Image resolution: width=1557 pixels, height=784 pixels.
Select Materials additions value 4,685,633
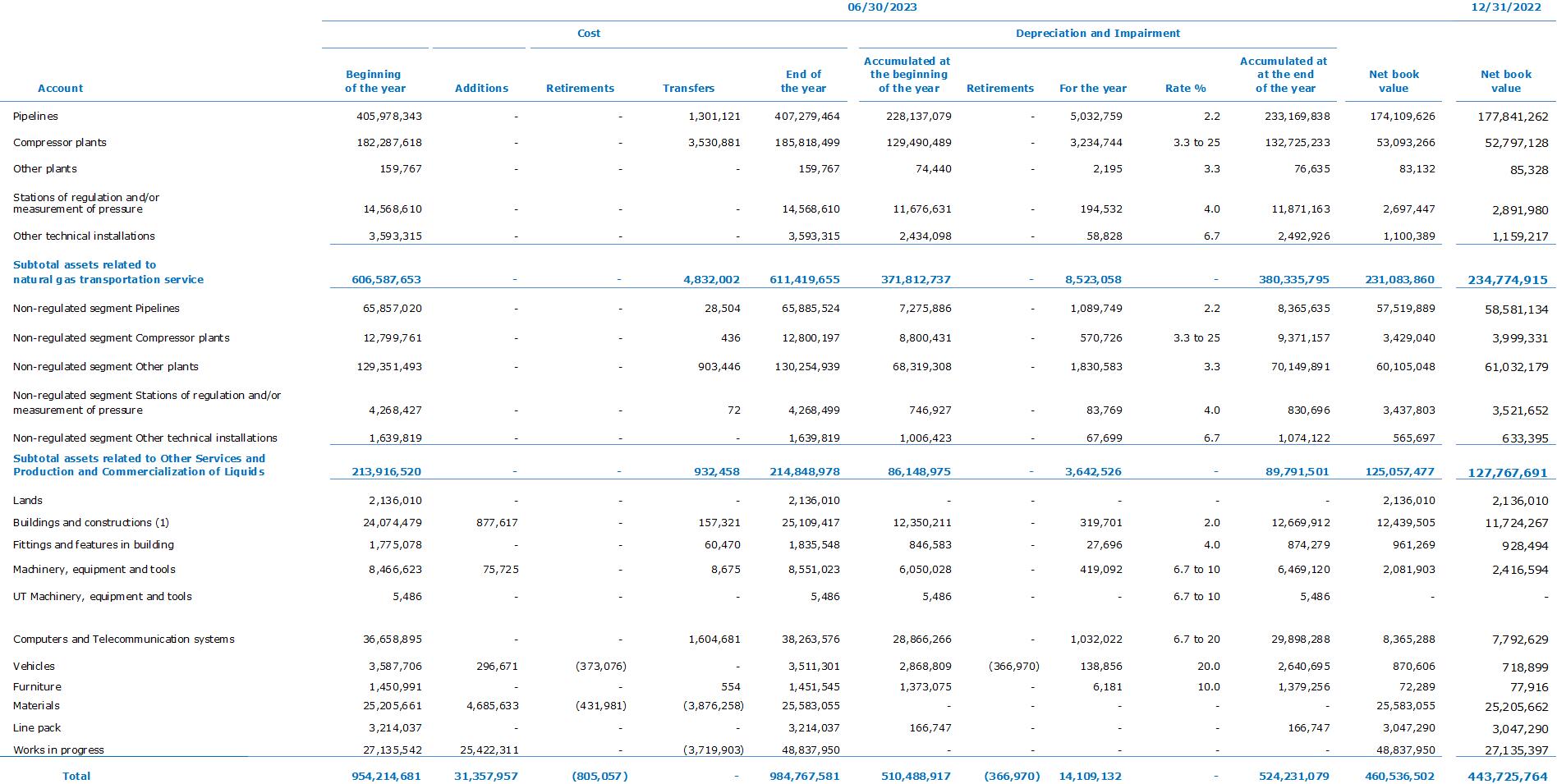coord(492,706)
